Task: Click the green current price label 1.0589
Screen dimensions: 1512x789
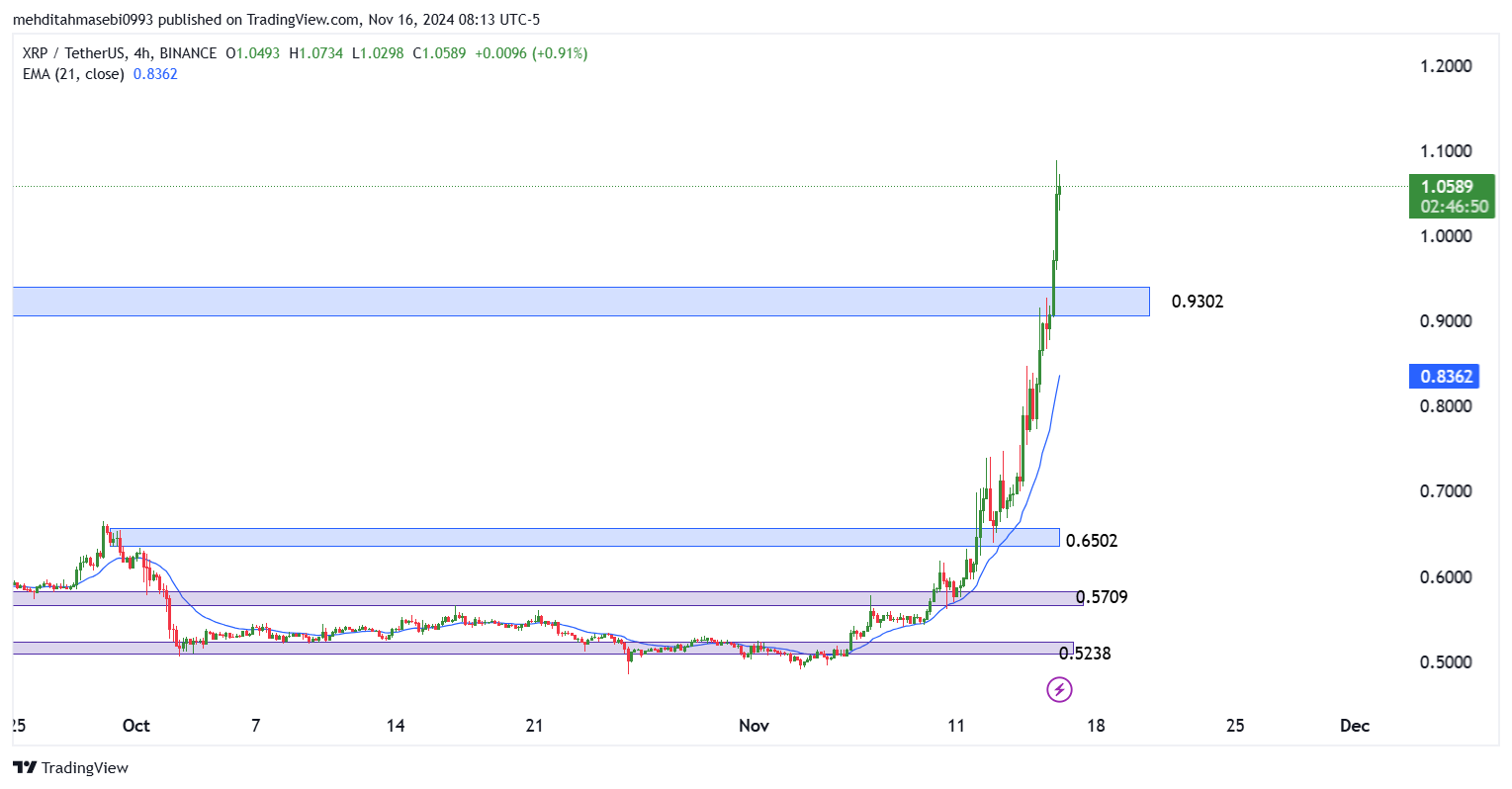Action: [1447, 186]
